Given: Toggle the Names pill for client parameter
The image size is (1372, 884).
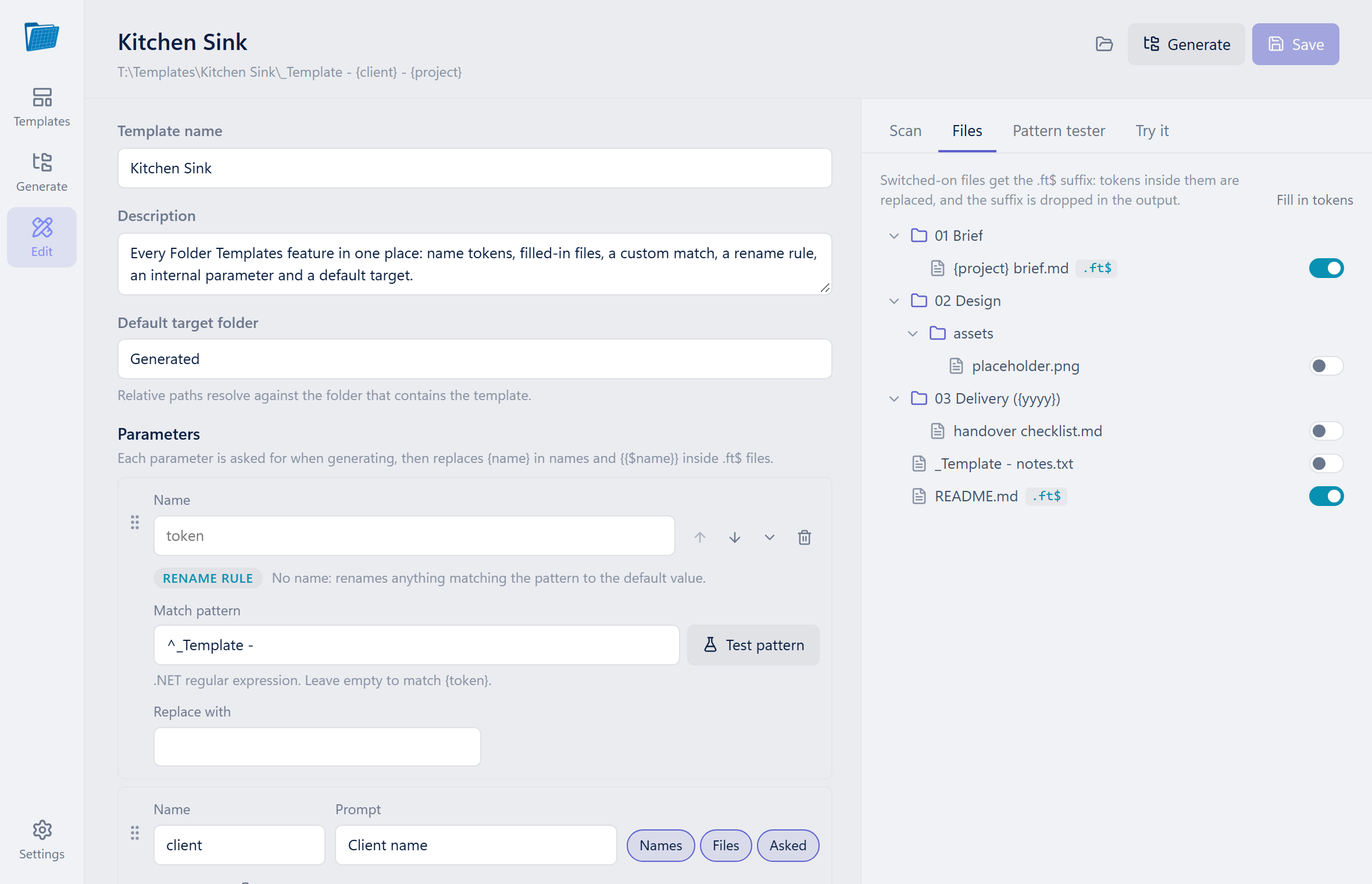Looking at the screenshot, I should click(661, 845).
